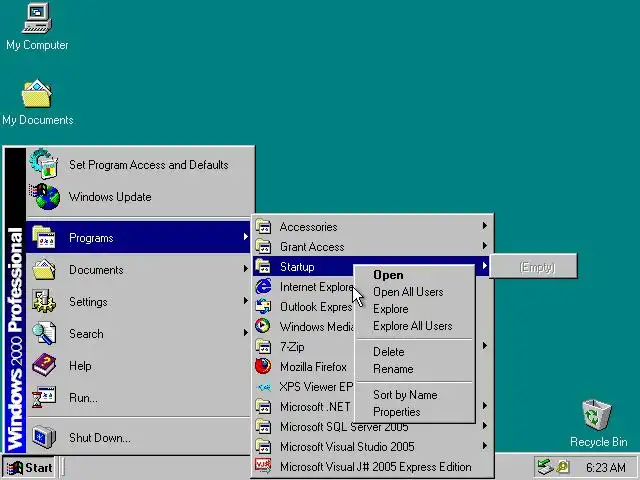The image size is (640, 480).
Task: Click the Outlook Express icon
Action: point(263,307)
